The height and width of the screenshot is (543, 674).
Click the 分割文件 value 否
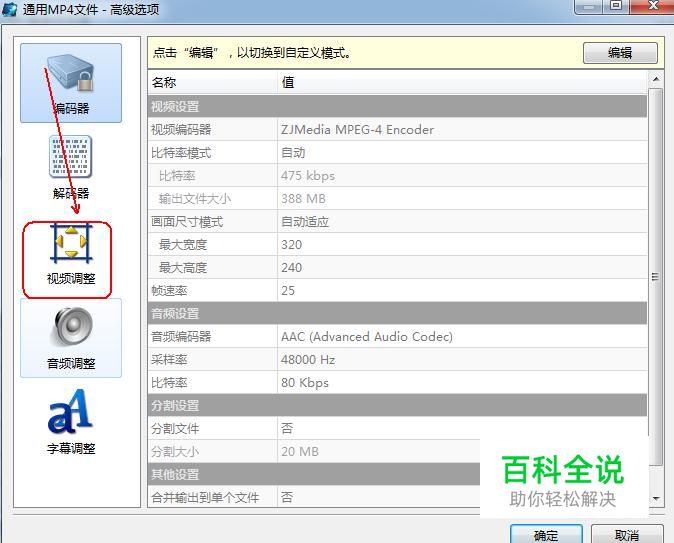pyautogui.click(x=287, y=428)
